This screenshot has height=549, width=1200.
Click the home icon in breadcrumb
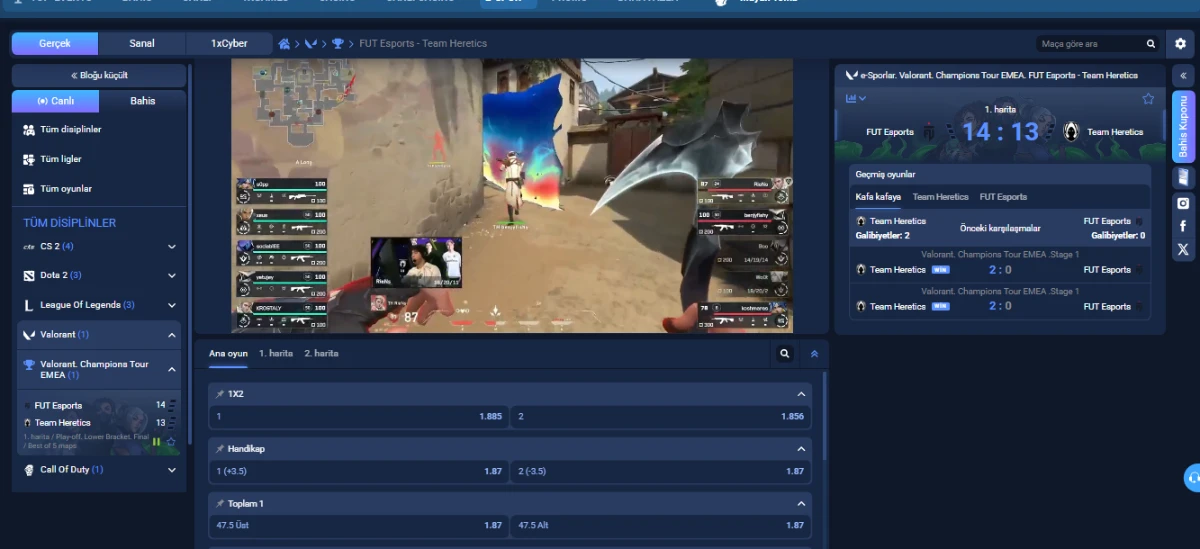click(285, 44)
